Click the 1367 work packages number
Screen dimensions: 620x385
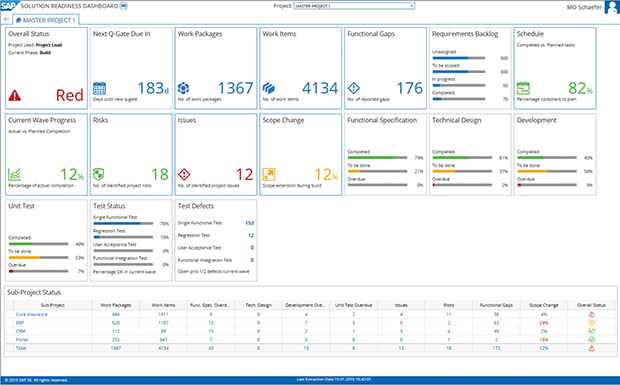236,88
